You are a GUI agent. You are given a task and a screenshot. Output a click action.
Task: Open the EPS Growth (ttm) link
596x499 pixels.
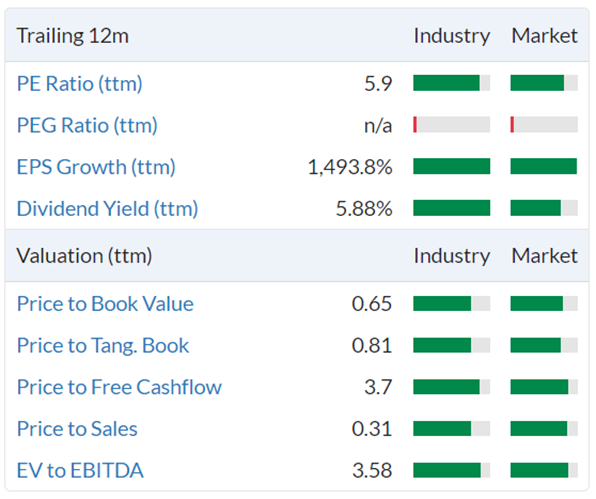[x=96, y=167]
